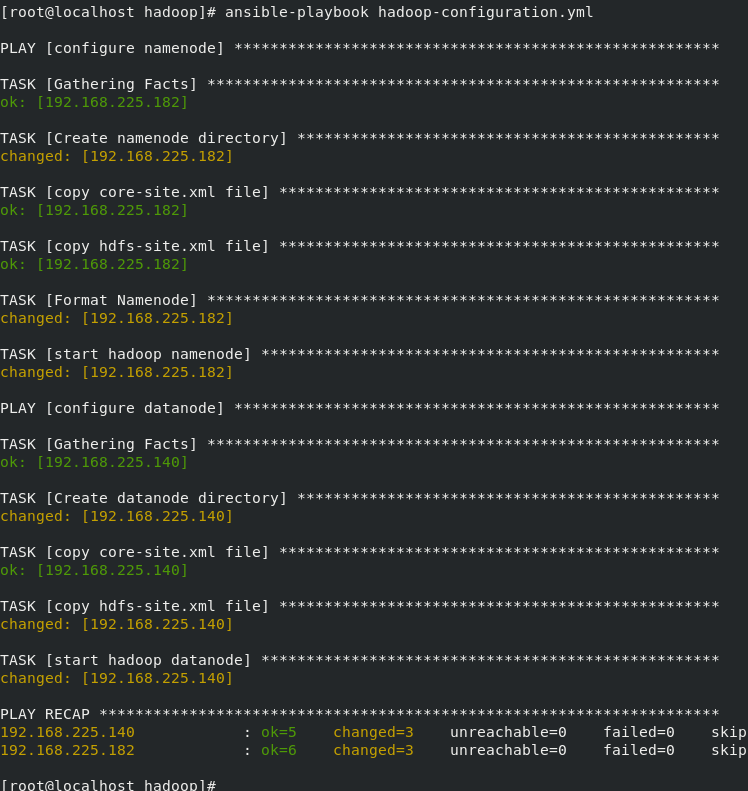
Task: Click 'ok=6' in the recap row
Action: [x=279, y=751]
